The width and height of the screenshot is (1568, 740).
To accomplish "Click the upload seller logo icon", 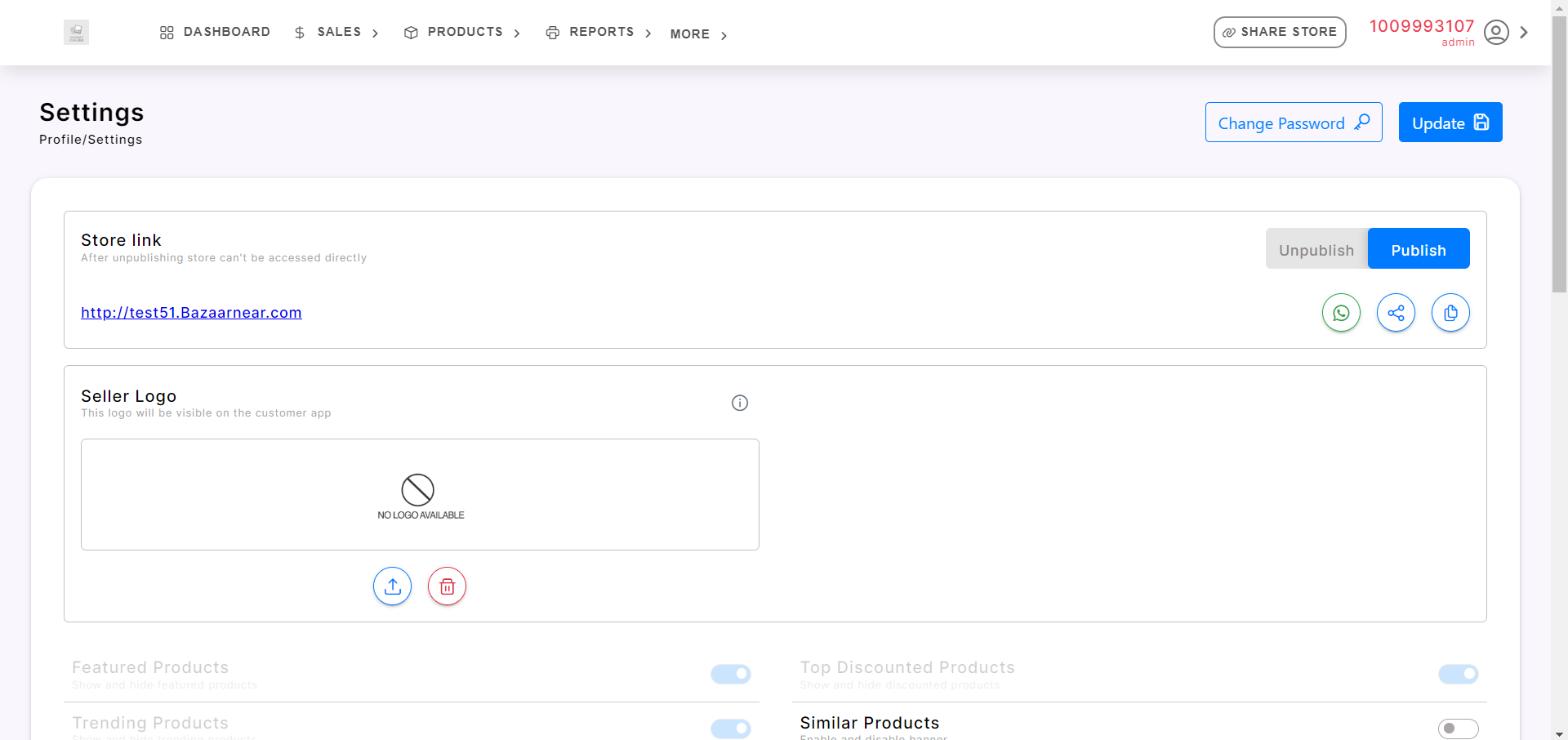I will (x=393, y=586).
